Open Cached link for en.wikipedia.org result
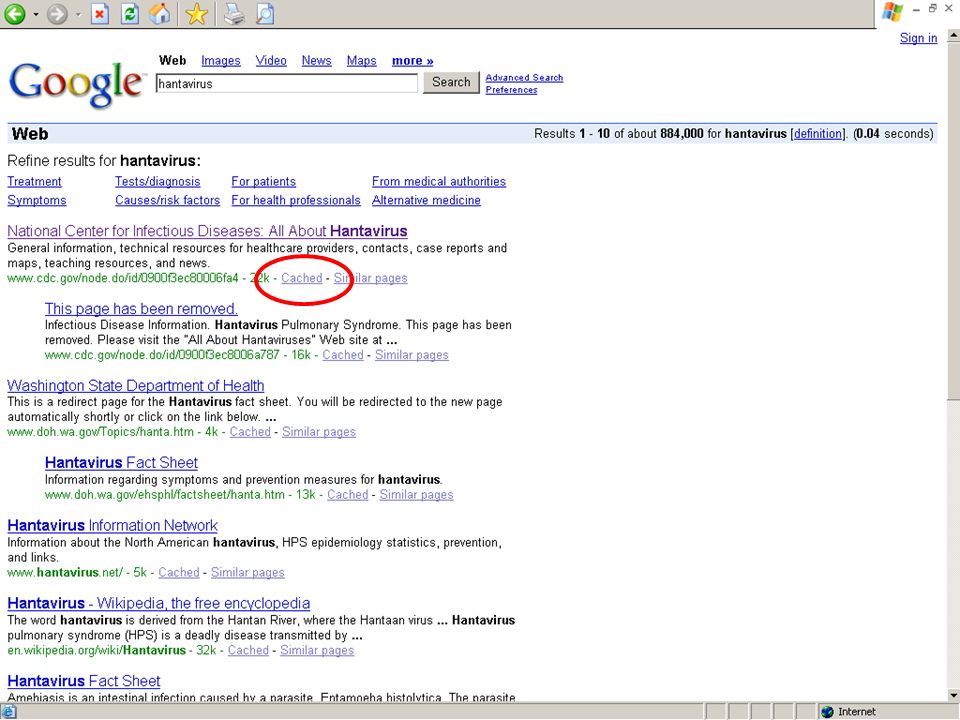 pos(248,650)
